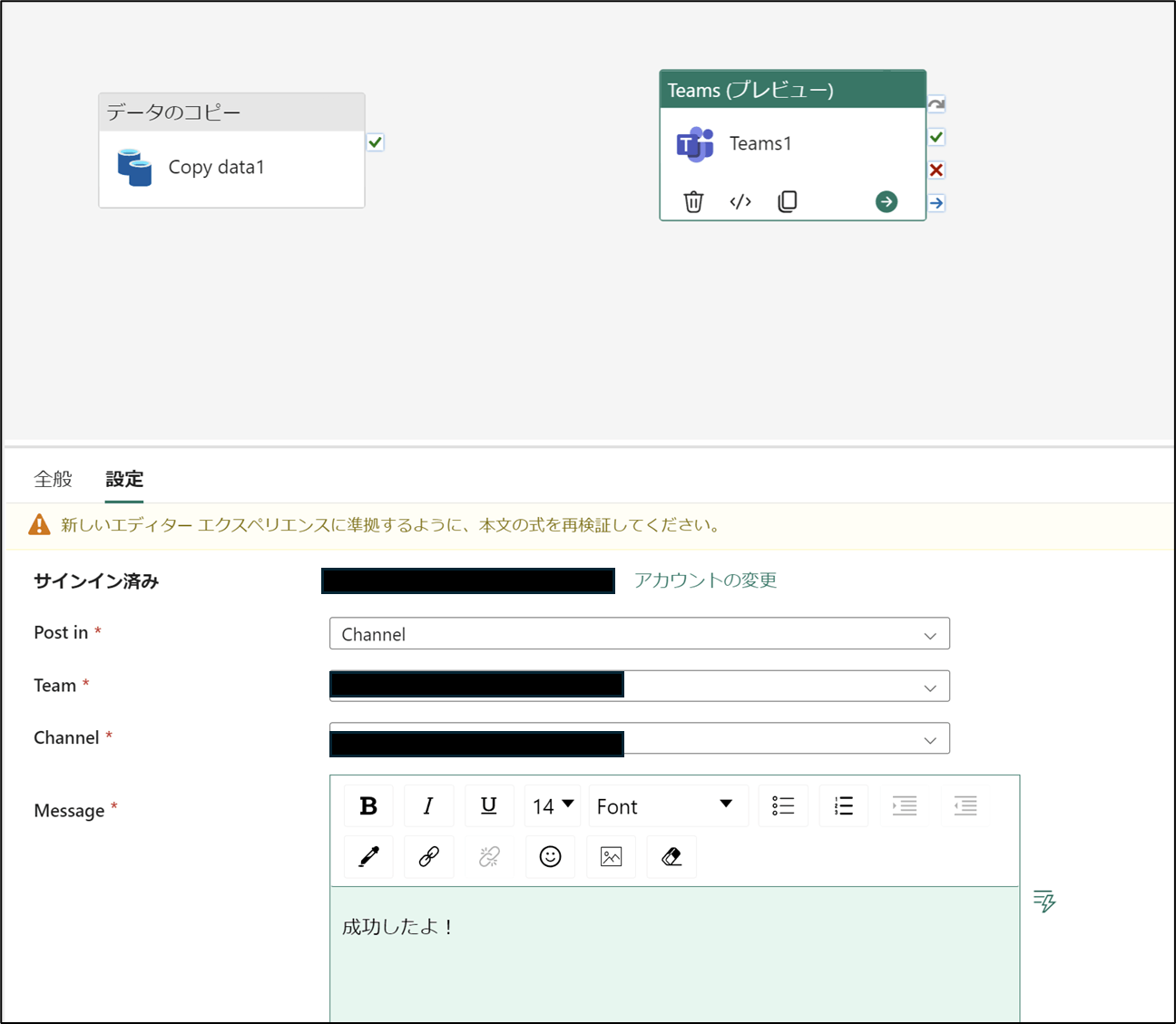The height and width of the screenshot is (1024, 1176).
Task: Expand the Channel dropdown
Action: click(x=640, y=738)
